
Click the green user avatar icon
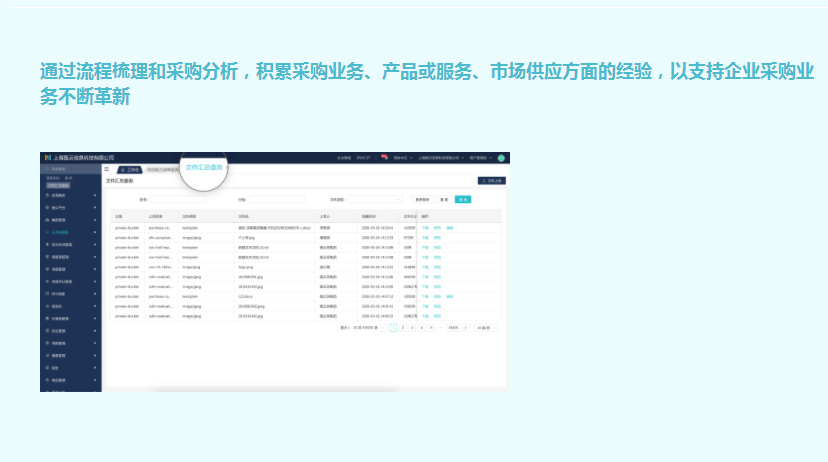501,158
